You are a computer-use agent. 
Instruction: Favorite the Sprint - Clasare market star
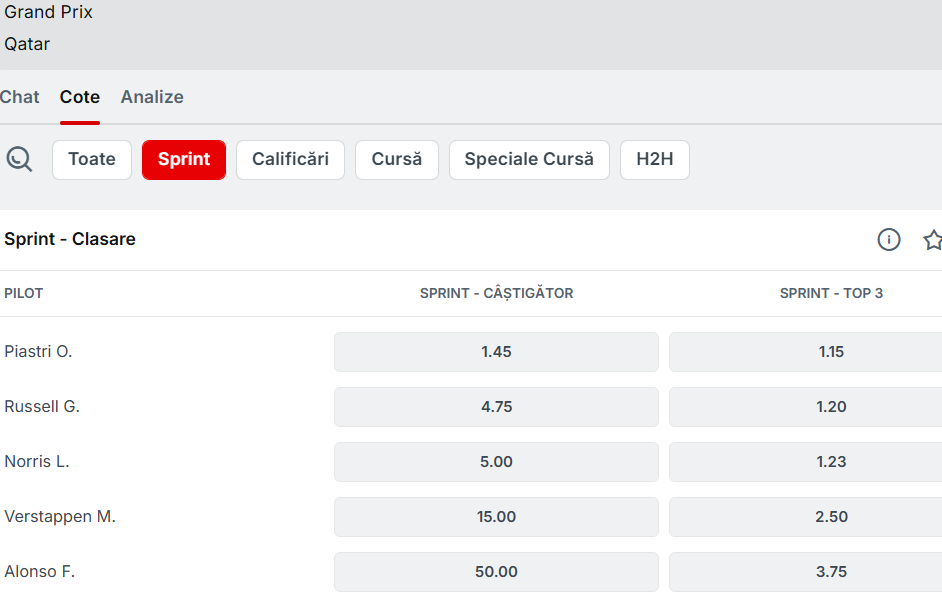tap(932, 240)
